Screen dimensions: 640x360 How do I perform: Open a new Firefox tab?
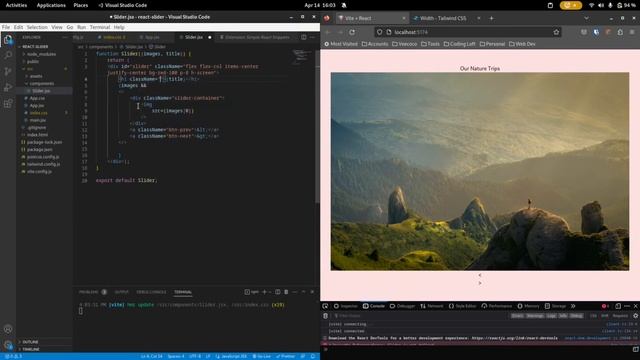coord(491,18)
